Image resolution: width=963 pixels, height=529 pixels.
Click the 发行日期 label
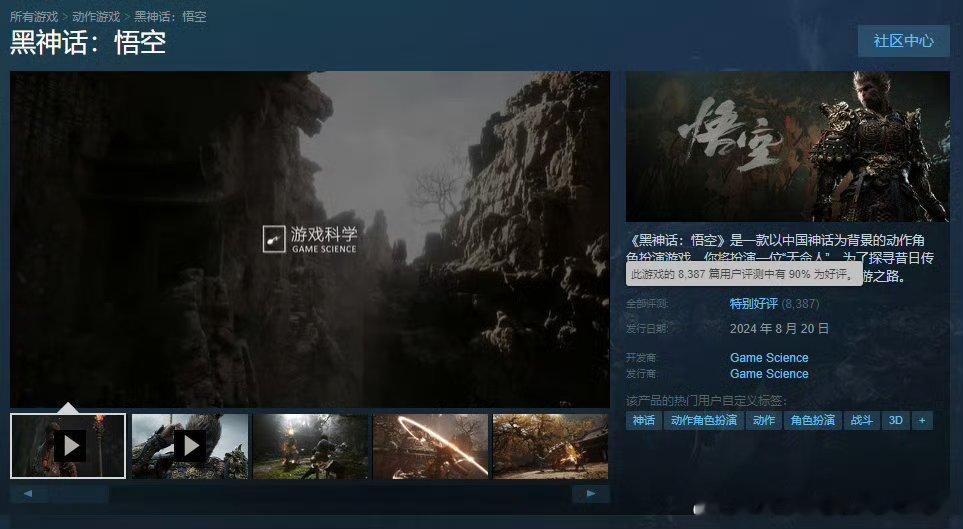(x=647, y=329)
